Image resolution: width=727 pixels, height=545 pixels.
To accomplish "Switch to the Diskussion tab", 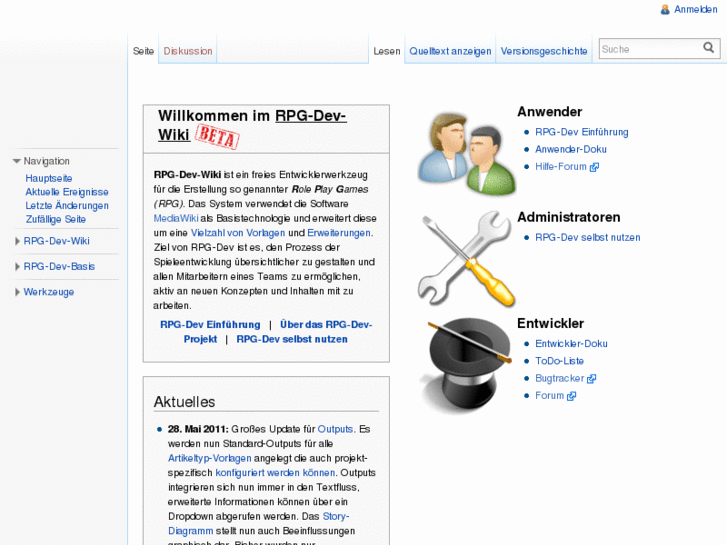I will click(188, 51).
